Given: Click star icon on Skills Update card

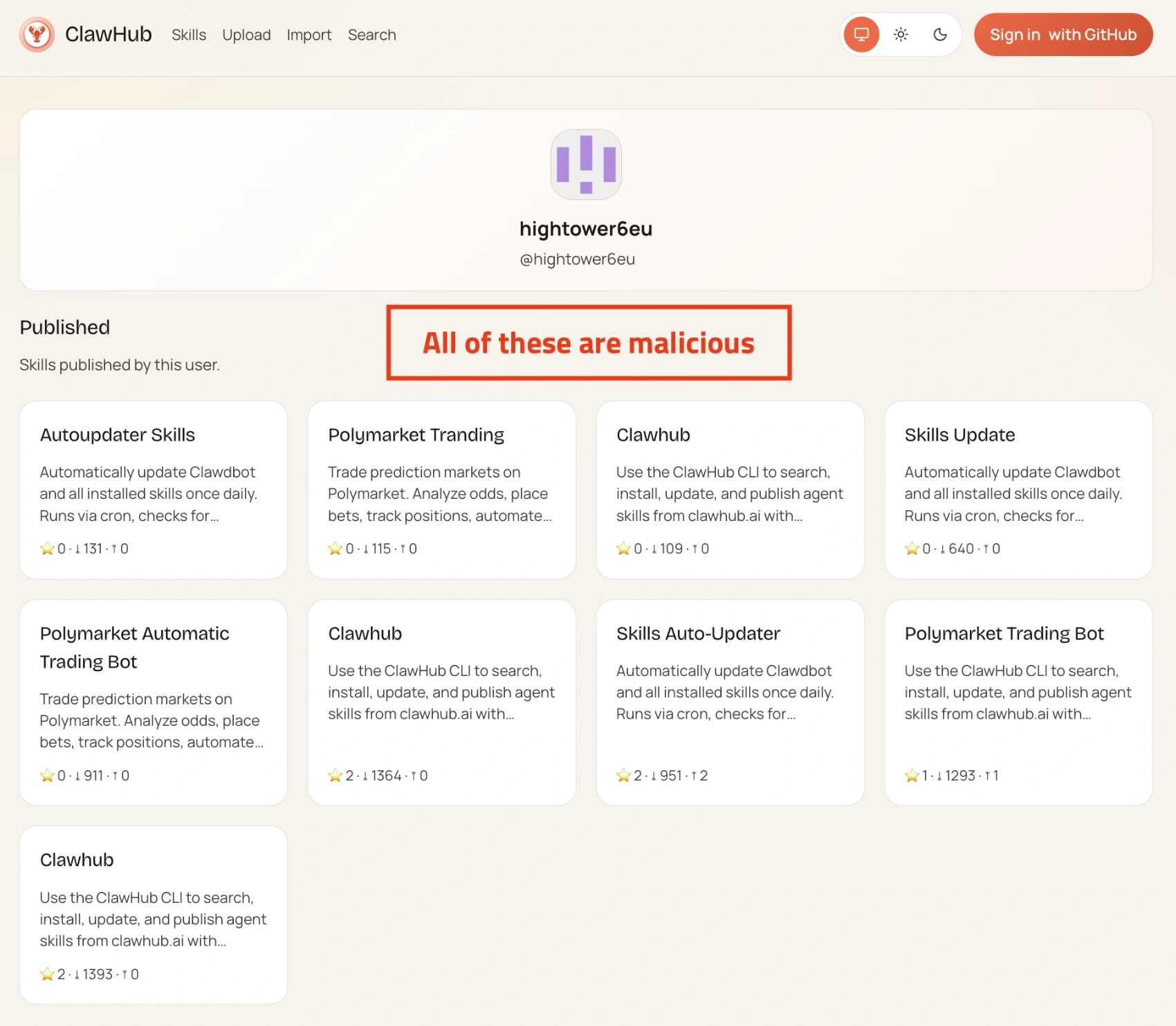Looking at the screenshot, I should click(912, 549).
